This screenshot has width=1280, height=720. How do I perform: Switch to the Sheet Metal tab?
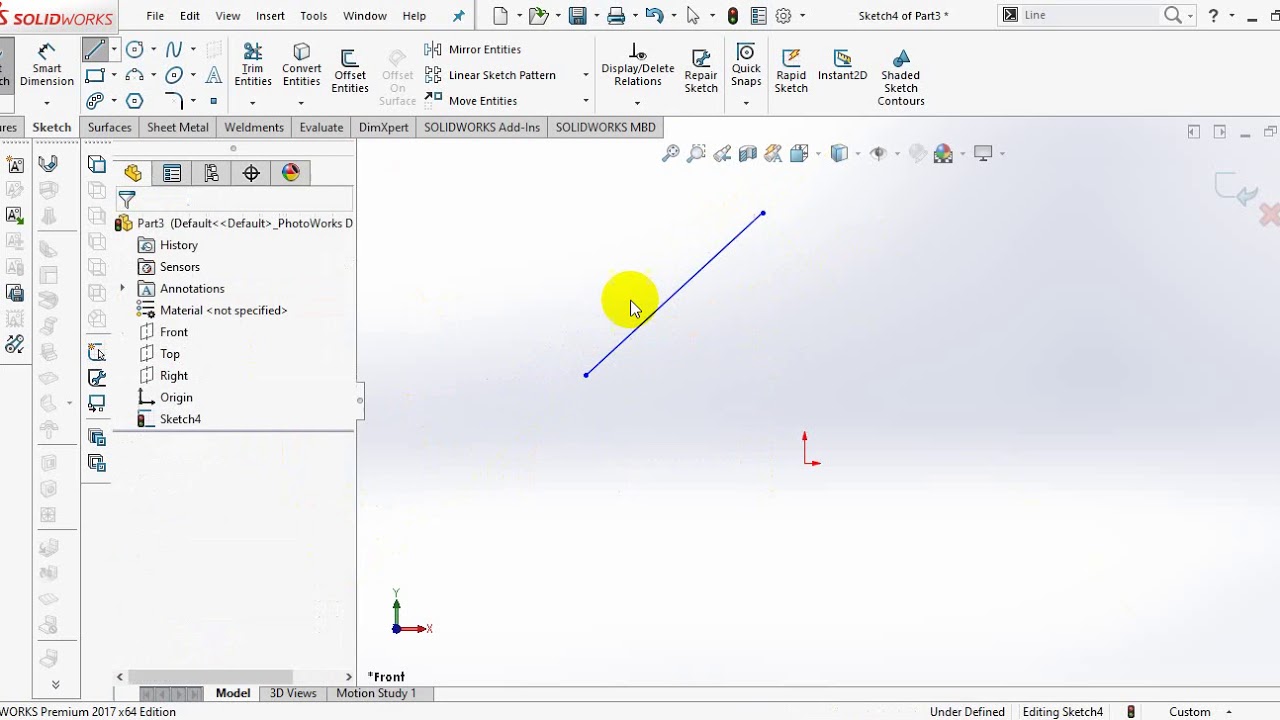click(x=178, y=127)
